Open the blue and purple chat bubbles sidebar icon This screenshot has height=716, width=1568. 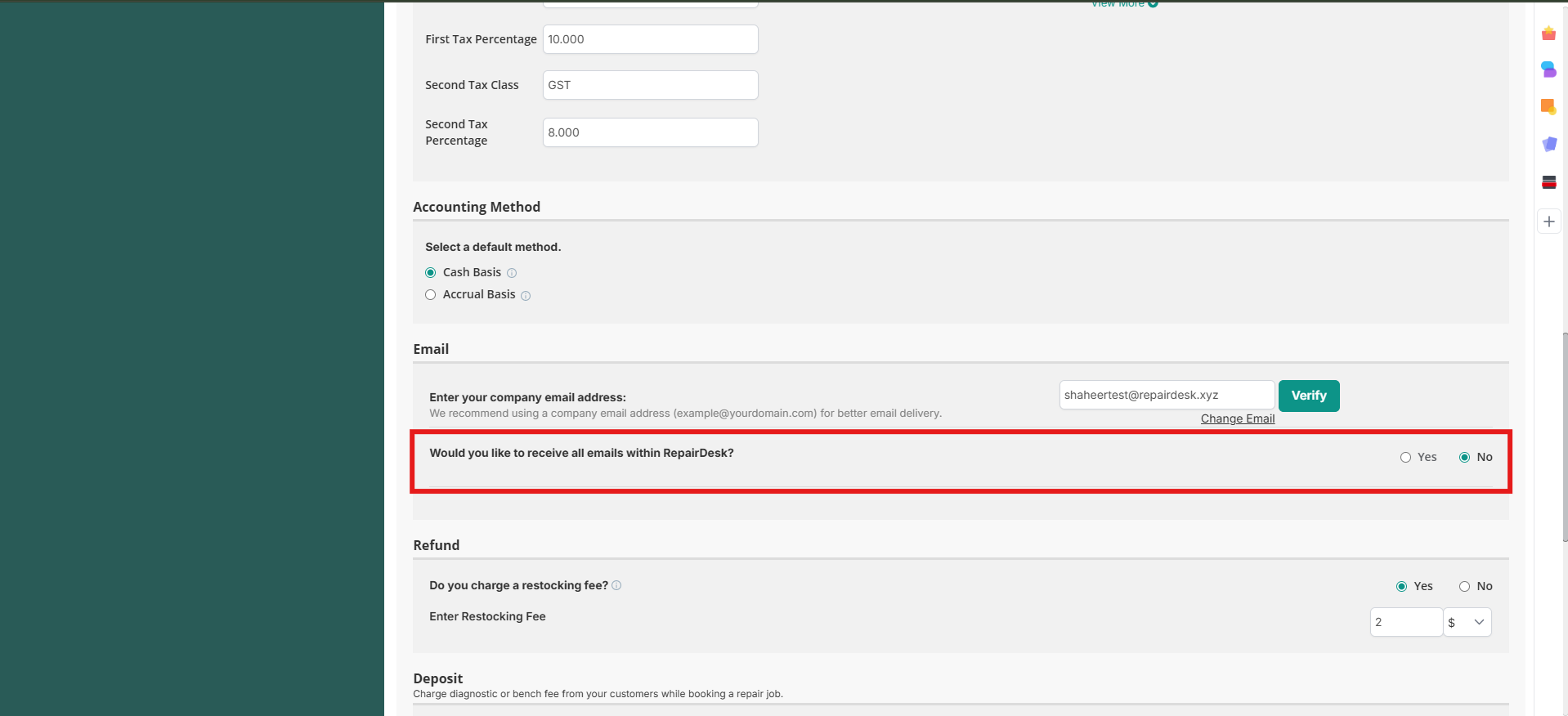[x=1548, y=69]
